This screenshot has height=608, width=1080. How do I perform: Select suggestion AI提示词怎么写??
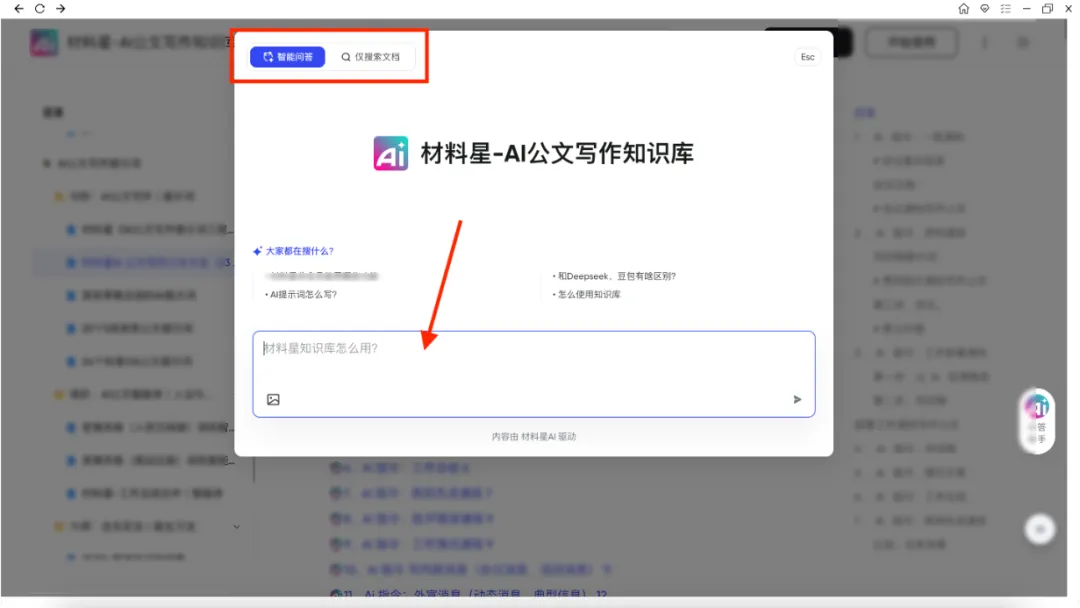303,294
